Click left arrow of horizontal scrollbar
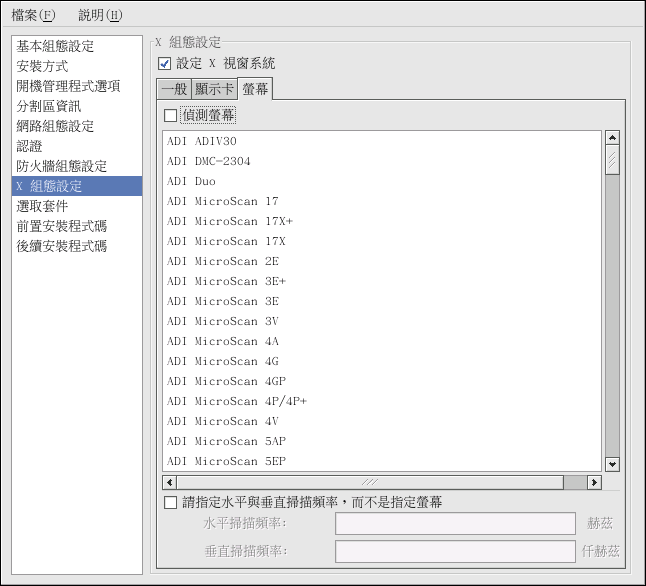Image resolution: width=646 pixels, height=586 pixels. 170,482
